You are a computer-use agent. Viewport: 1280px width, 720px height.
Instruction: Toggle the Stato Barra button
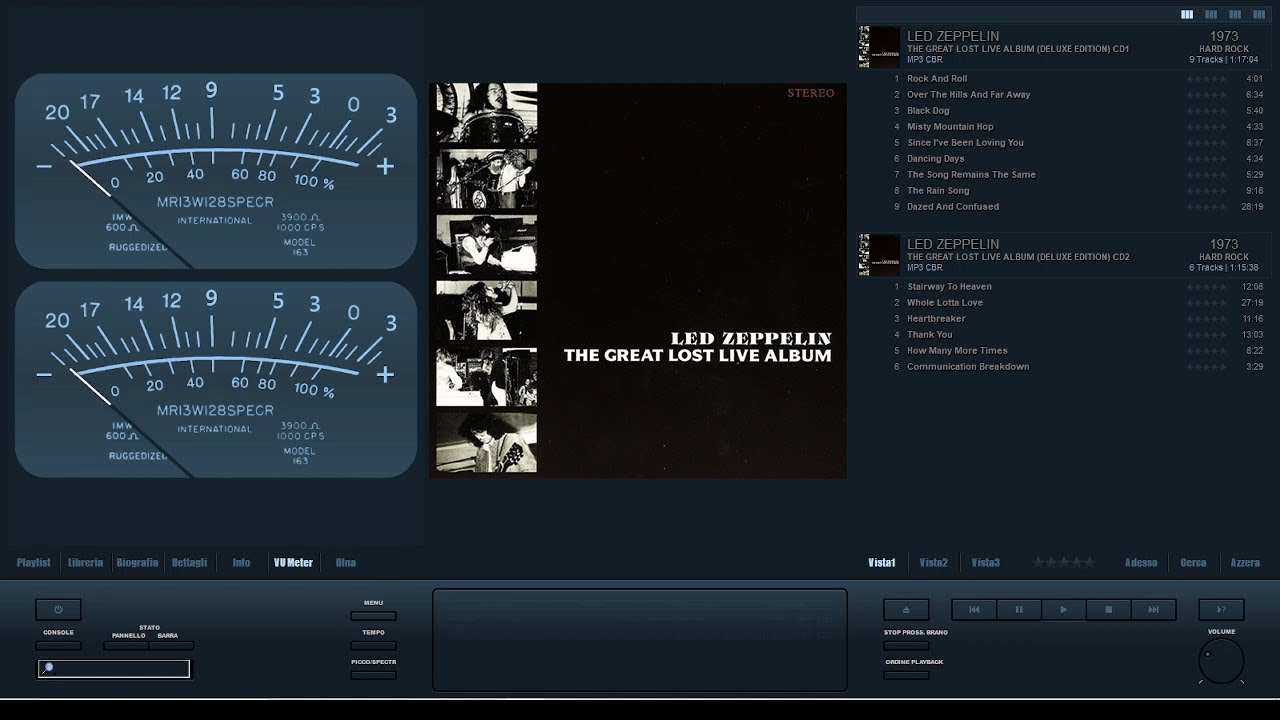point(171,645)
